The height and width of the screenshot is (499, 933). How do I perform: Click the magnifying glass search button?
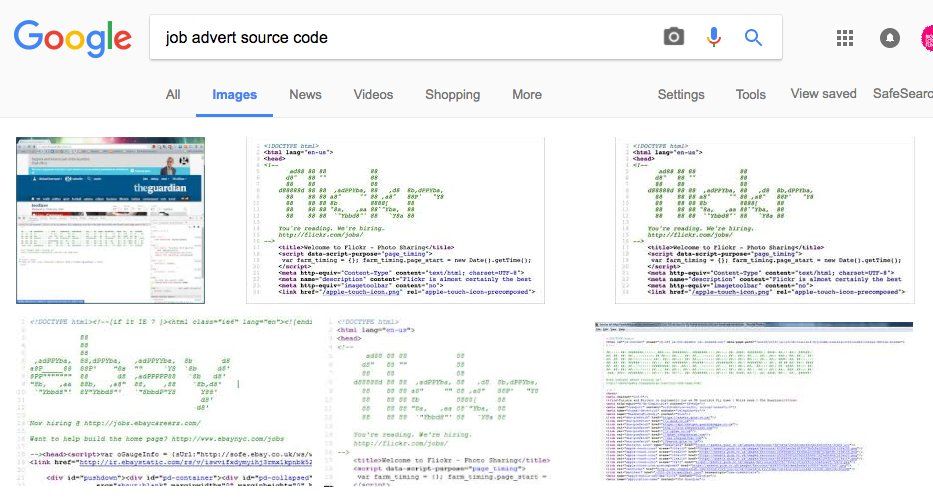[753, 38]
